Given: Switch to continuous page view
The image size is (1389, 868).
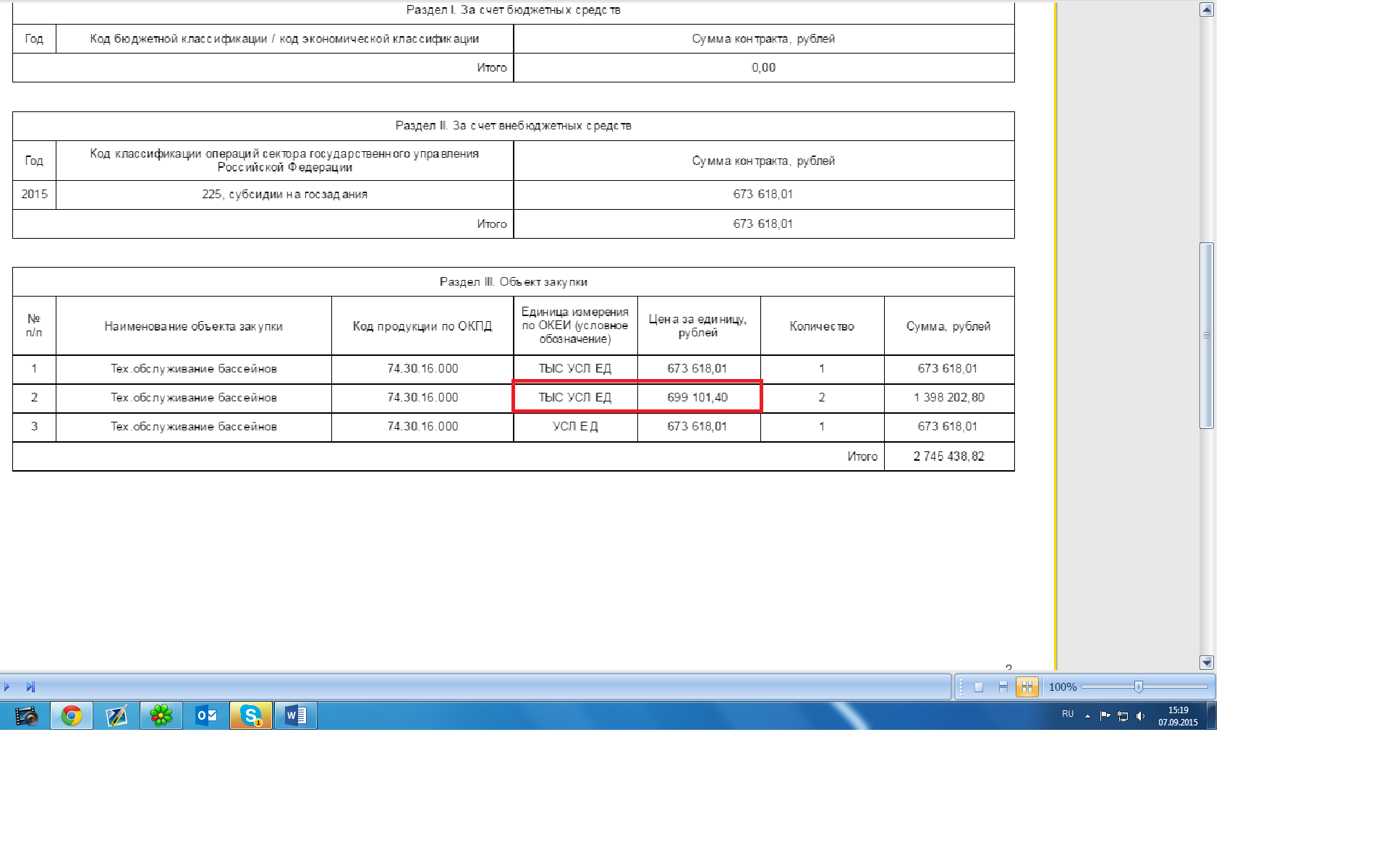Looking at the screenshot, I should coord(1003,687).
